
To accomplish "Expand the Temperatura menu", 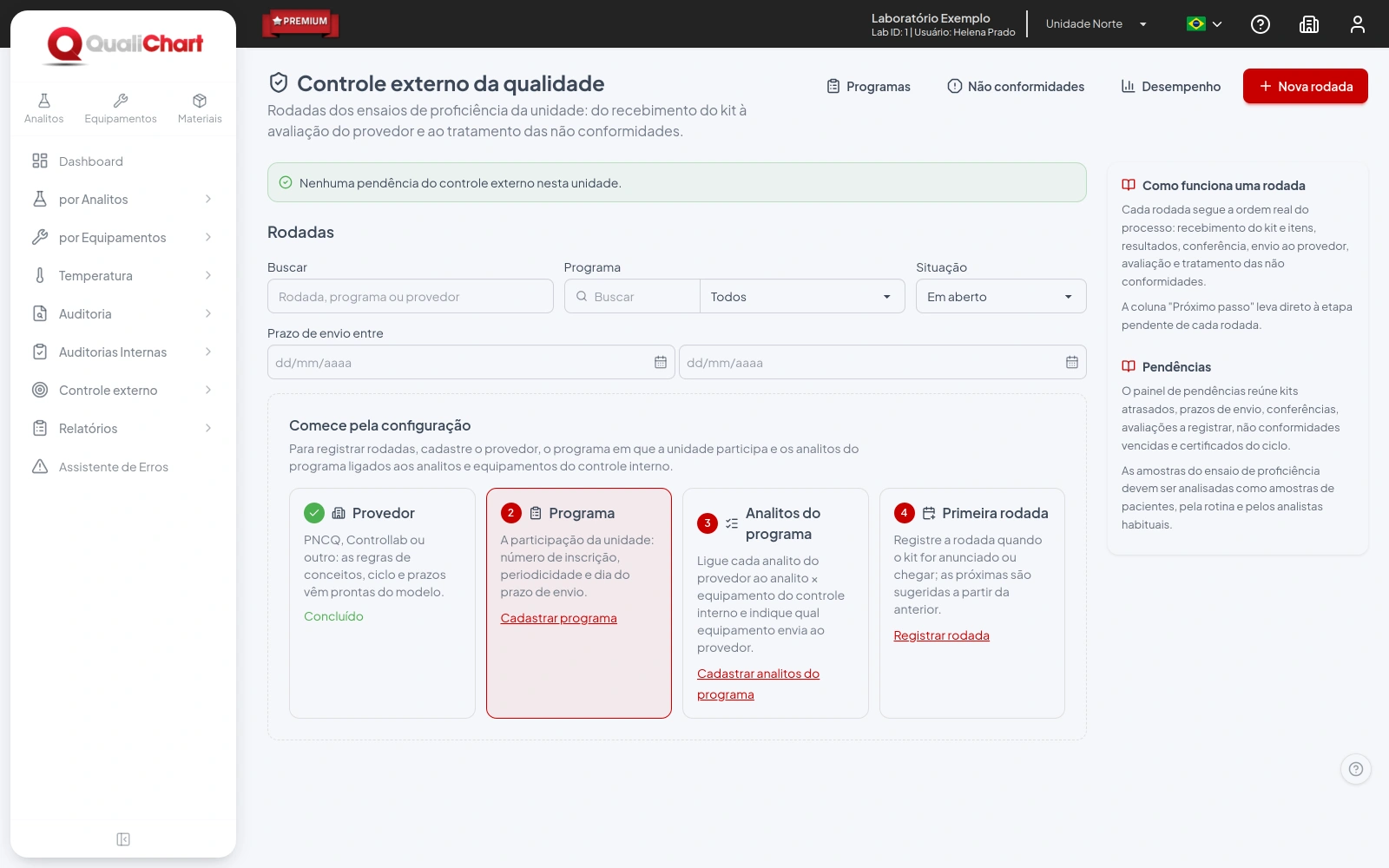I will click(x=123, y=276).
